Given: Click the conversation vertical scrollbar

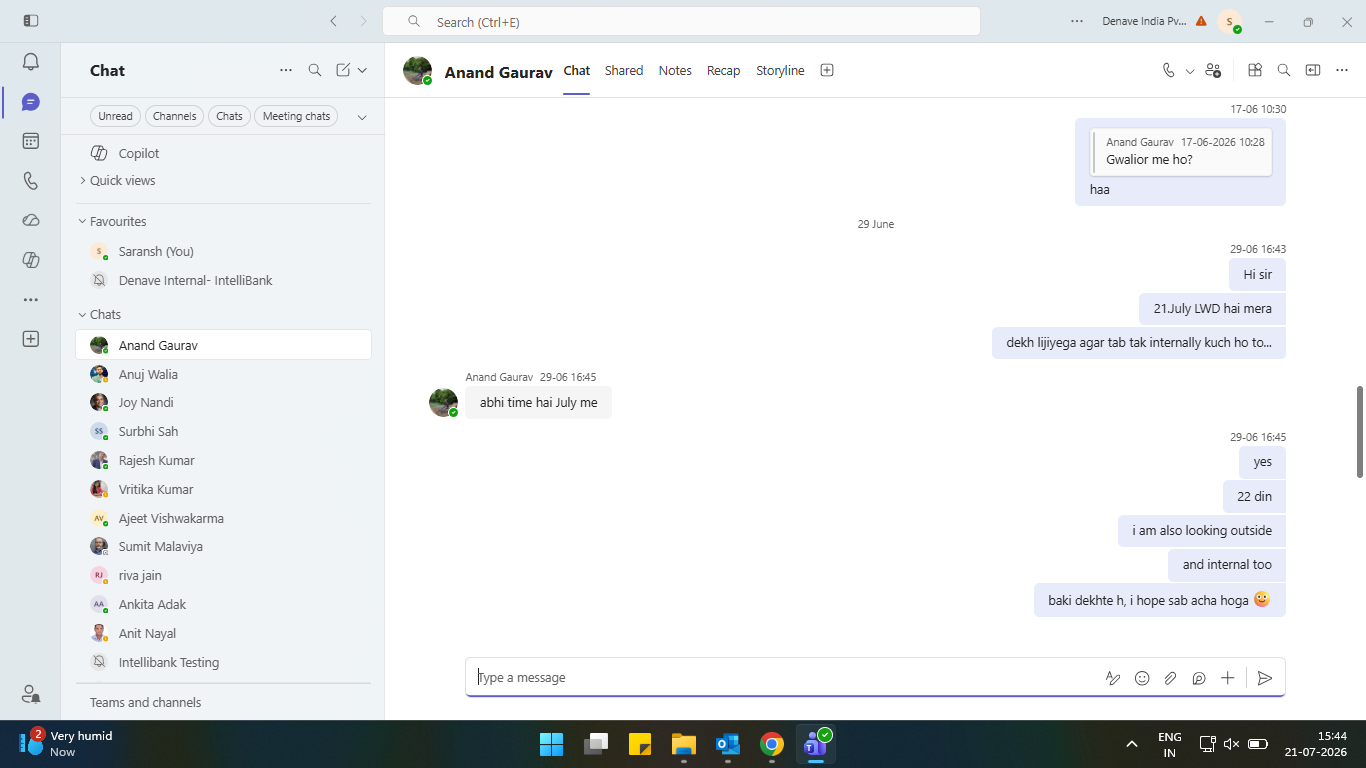Looking at the screenshot, I should 1359,431.
